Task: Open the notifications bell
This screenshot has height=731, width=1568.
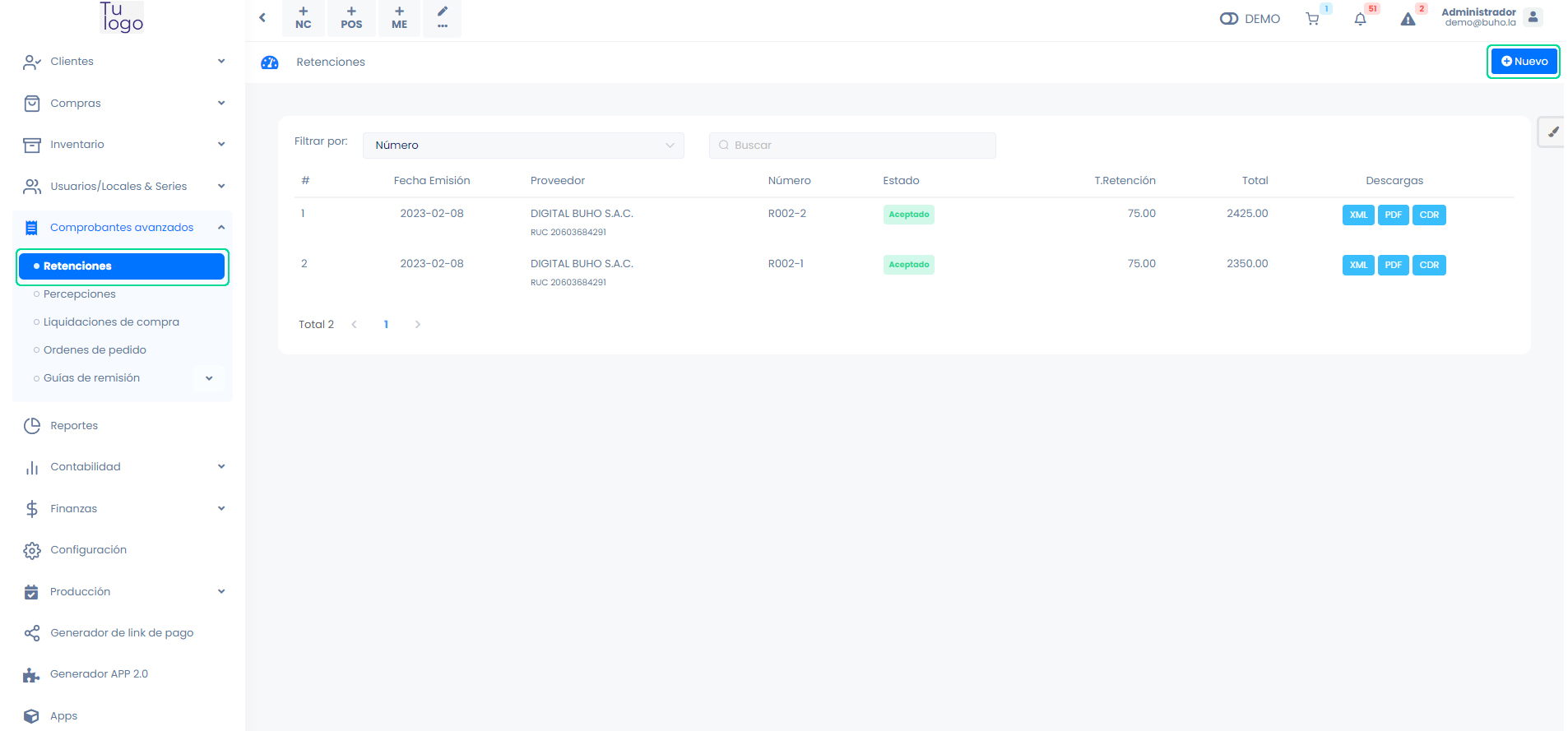Action: point(1360,19)
